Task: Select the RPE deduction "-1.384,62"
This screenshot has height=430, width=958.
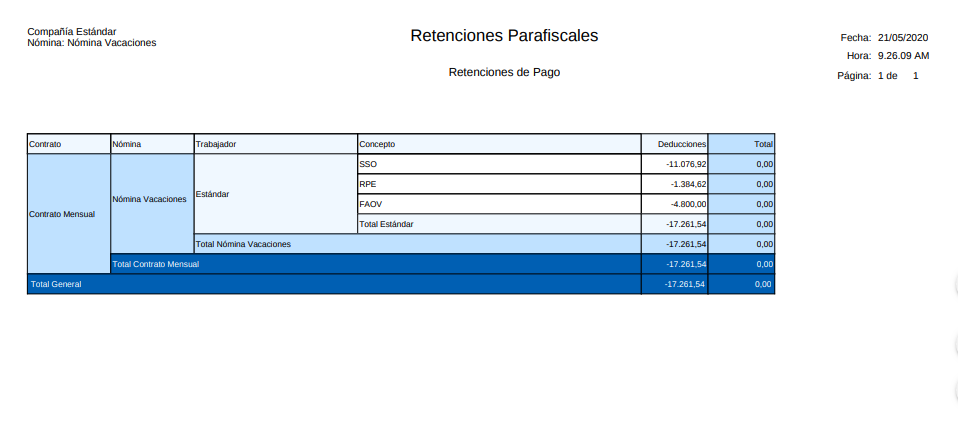Action: point(675,184)
